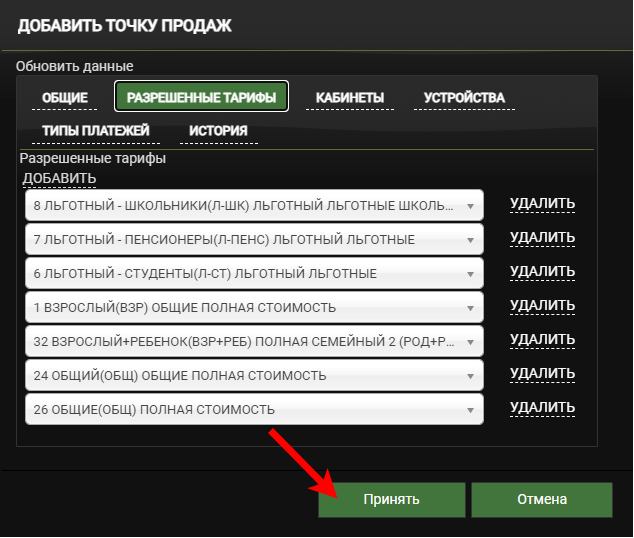
Task: Click the ДОБАВИТЬ link to add tariff
Action: pyautogui.click(x=59, y=178)
